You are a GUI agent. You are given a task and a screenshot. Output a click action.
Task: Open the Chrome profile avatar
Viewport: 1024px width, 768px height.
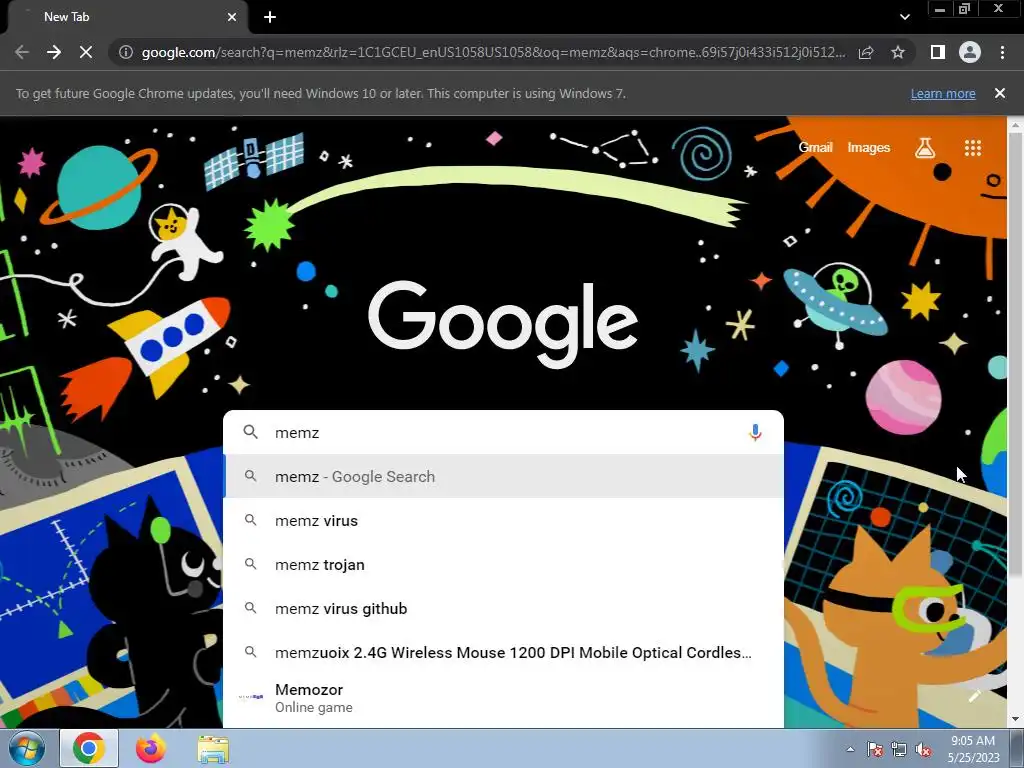point(970,52)
